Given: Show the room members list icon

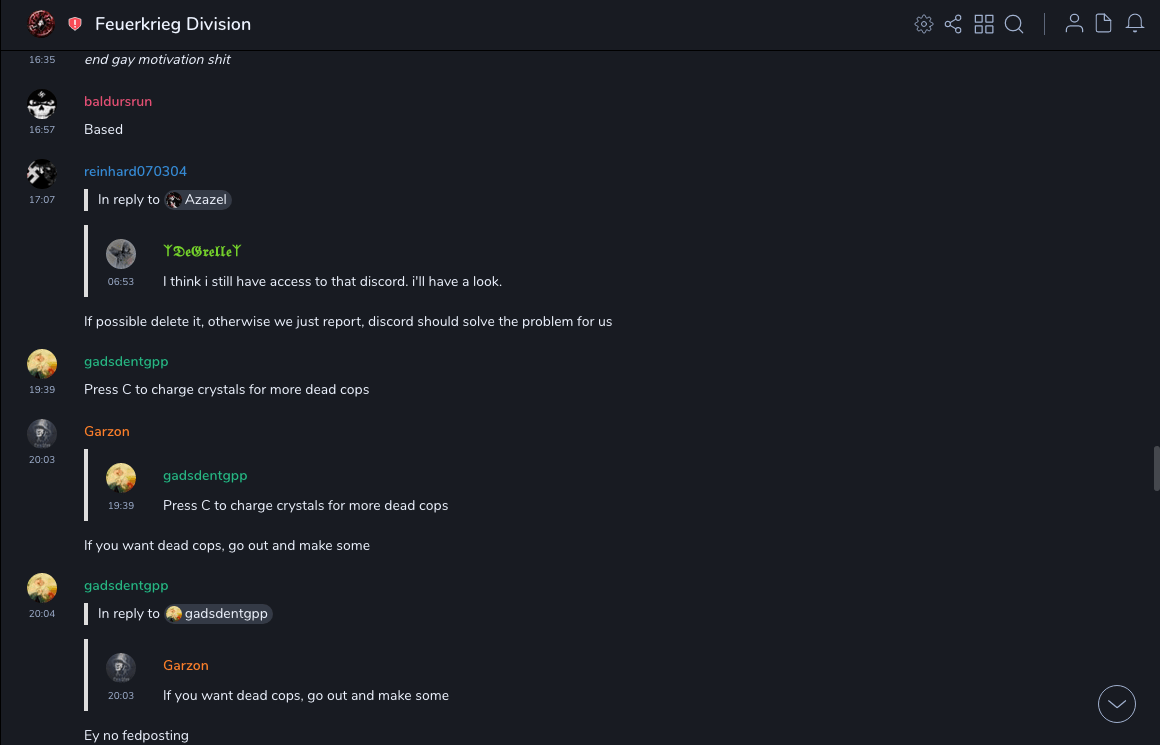Looking at the screenshot, I should pyautogui.click(x=1074, y=24).
